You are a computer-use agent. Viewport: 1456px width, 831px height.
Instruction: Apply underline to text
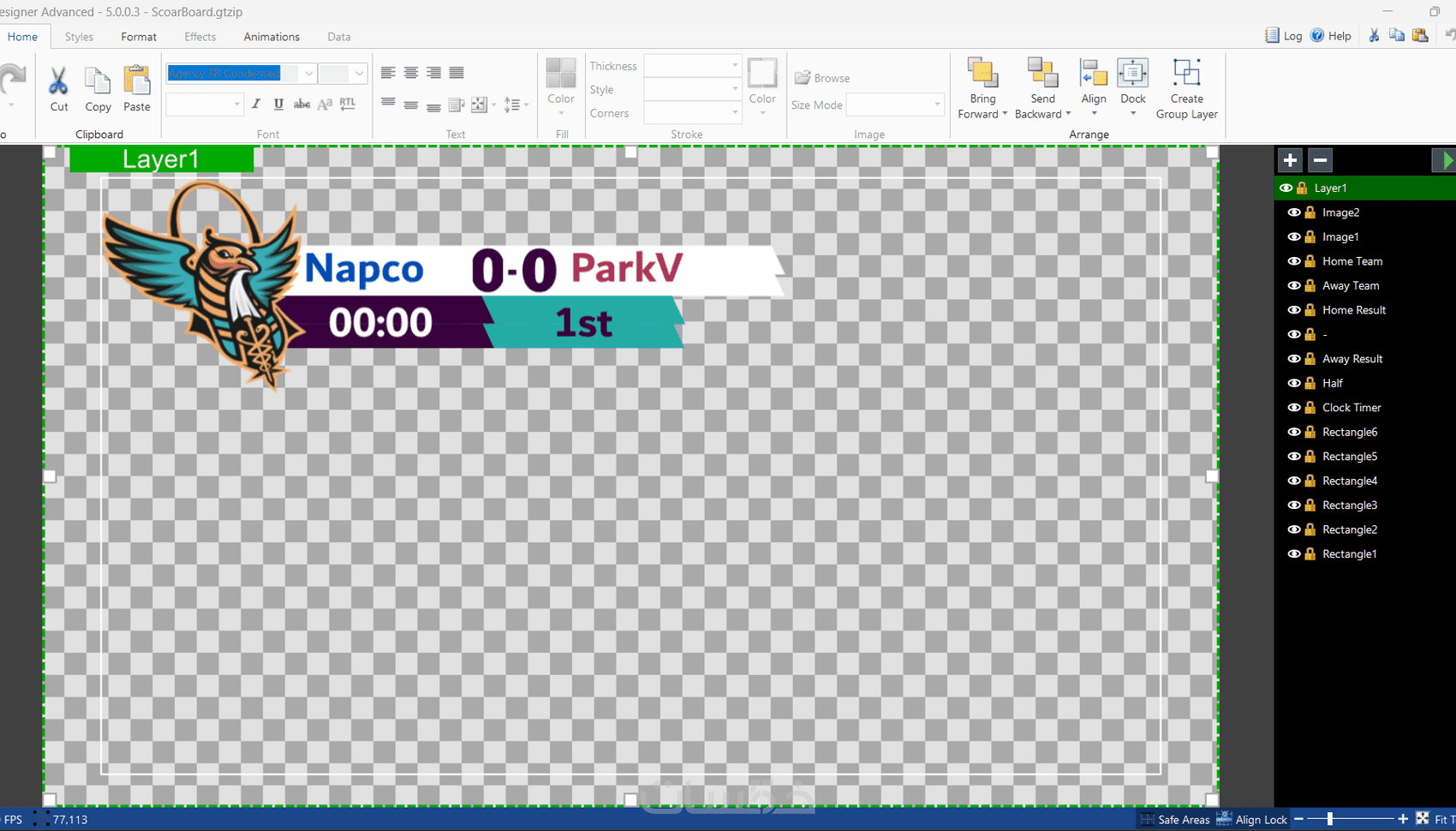coord(278,105)
